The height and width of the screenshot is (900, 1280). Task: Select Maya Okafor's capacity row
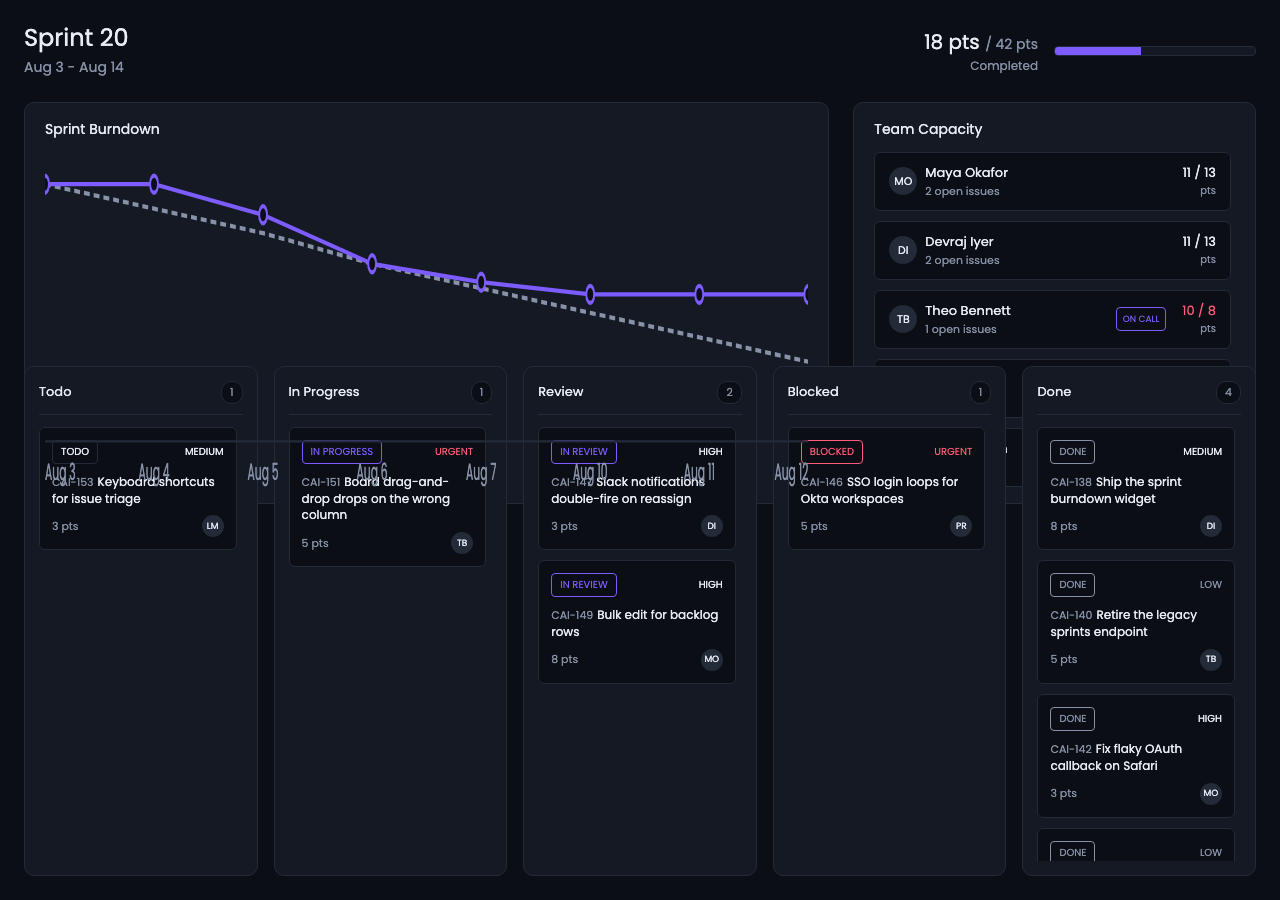click(x=1052, y=181)
